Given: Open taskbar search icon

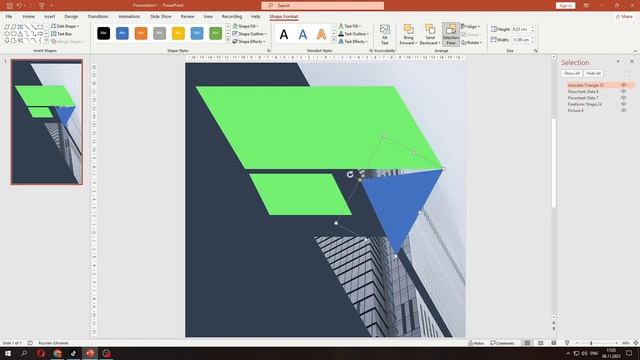Looking at the screenshot, I should click(x=24, y=353).
